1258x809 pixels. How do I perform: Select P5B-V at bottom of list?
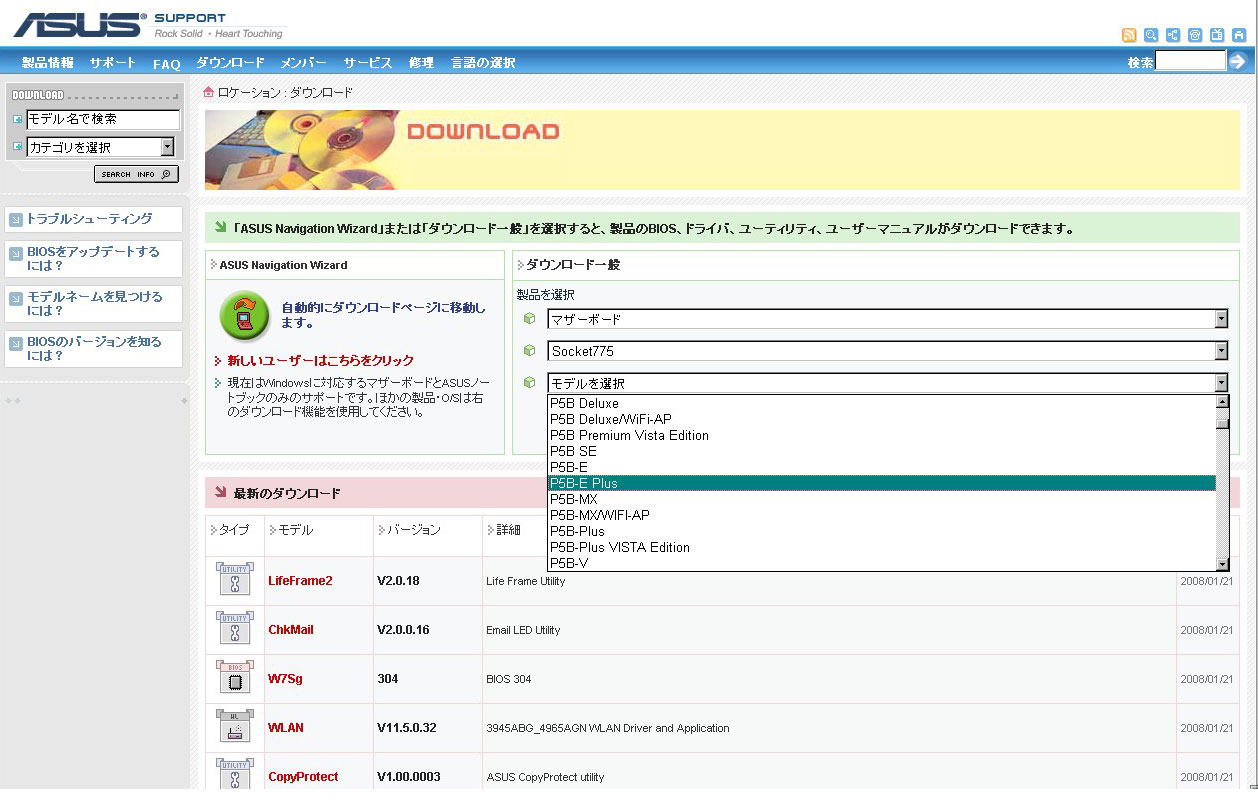[x=882, y=563]
